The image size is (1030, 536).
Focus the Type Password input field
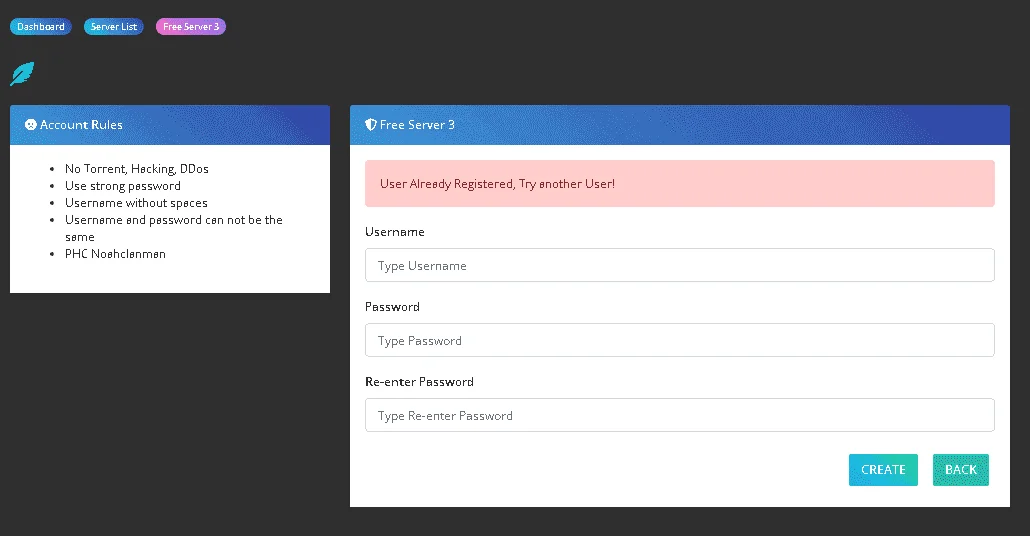(680, 340)
